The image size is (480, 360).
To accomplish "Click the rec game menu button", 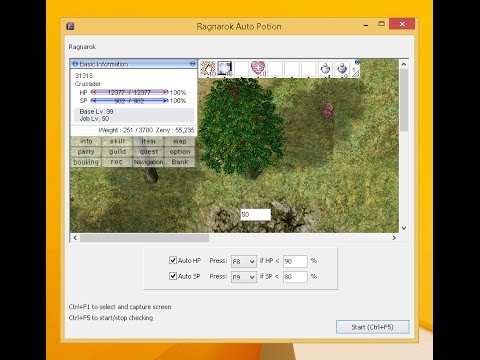I will [117, 162].
